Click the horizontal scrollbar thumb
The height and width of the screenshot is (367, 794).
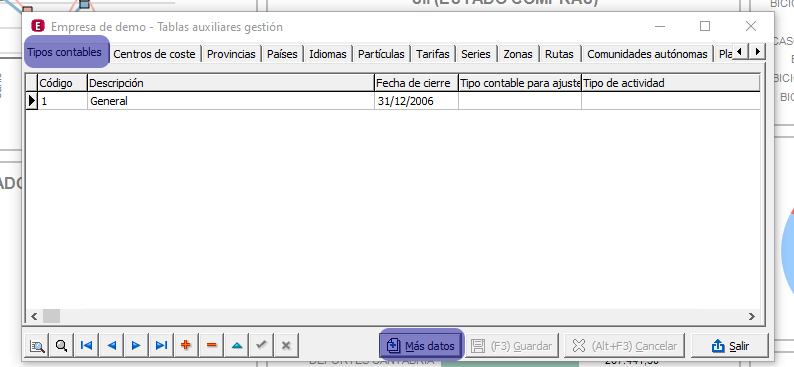tap(51, 316)
